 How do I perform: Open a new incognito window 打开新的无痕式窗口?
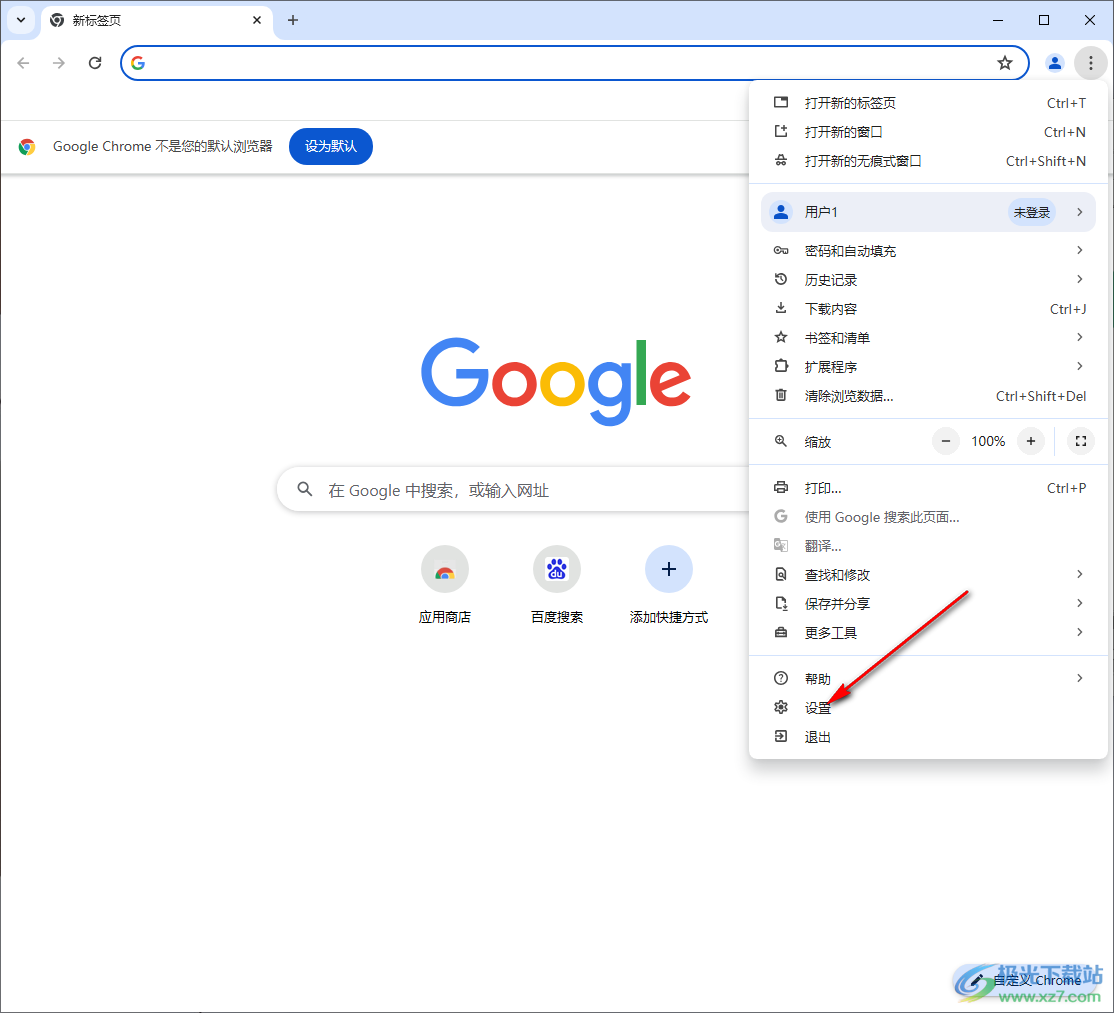[929, 161]
